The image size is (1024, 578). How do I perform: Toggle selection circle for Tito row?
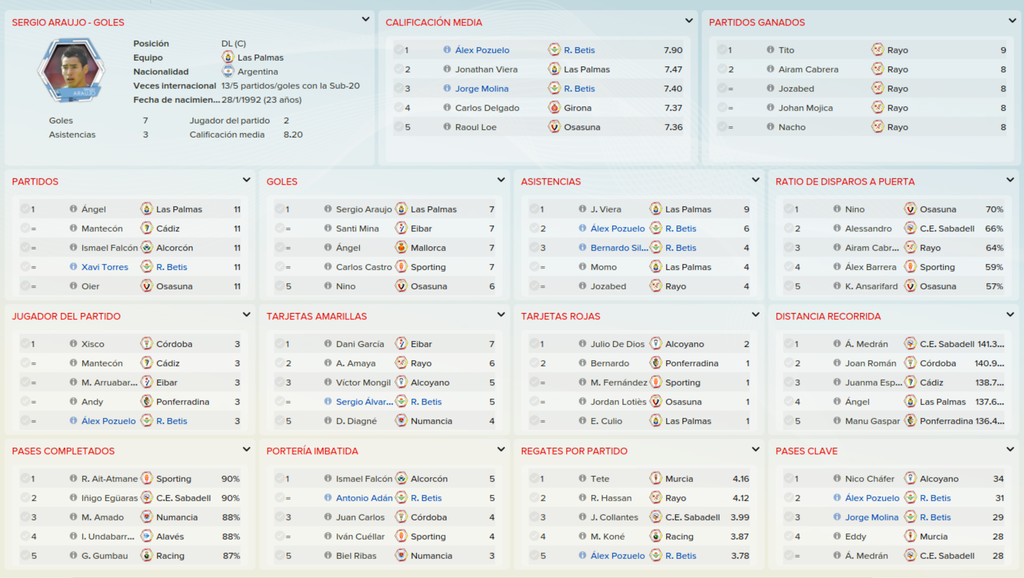tap(722, 50)
